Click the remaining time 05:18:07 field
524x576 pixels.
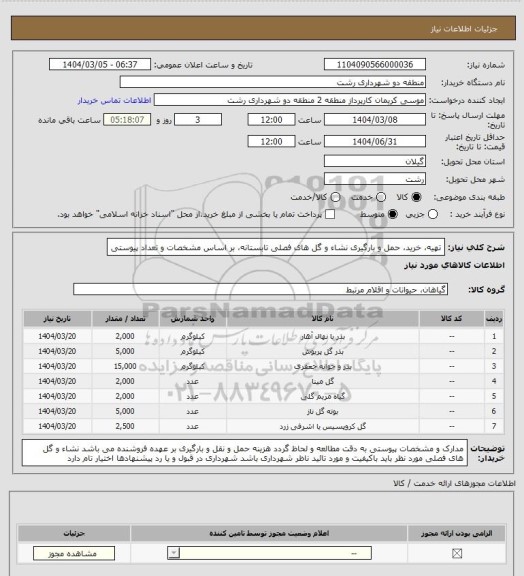127,120
